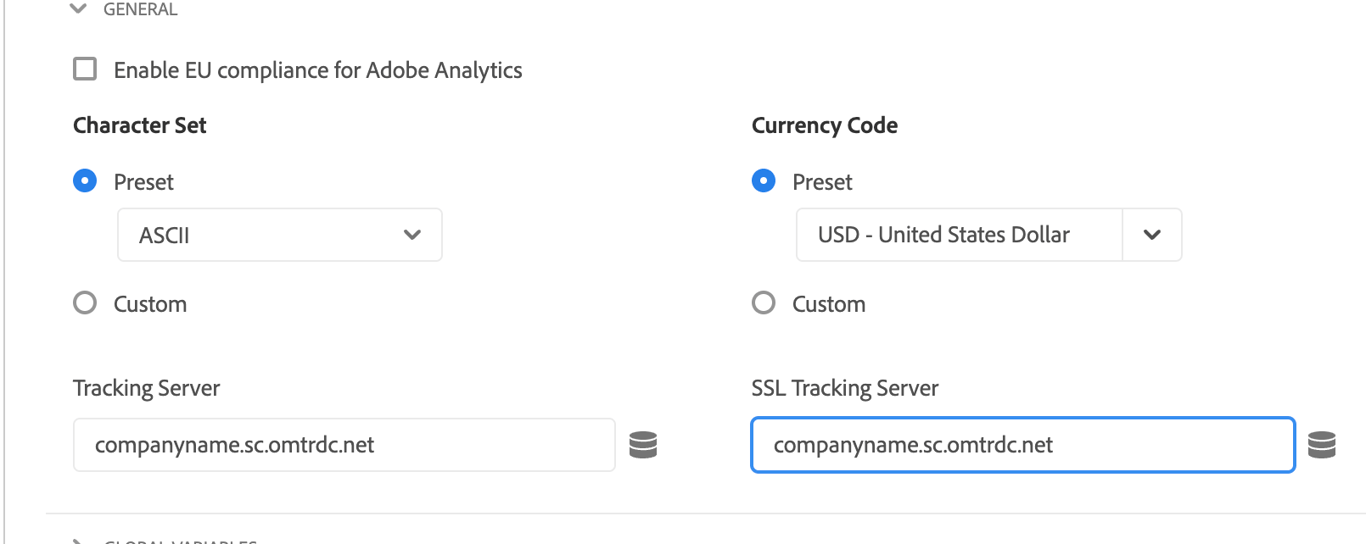Click the currency code combo box arrow

click(1152, 235)
